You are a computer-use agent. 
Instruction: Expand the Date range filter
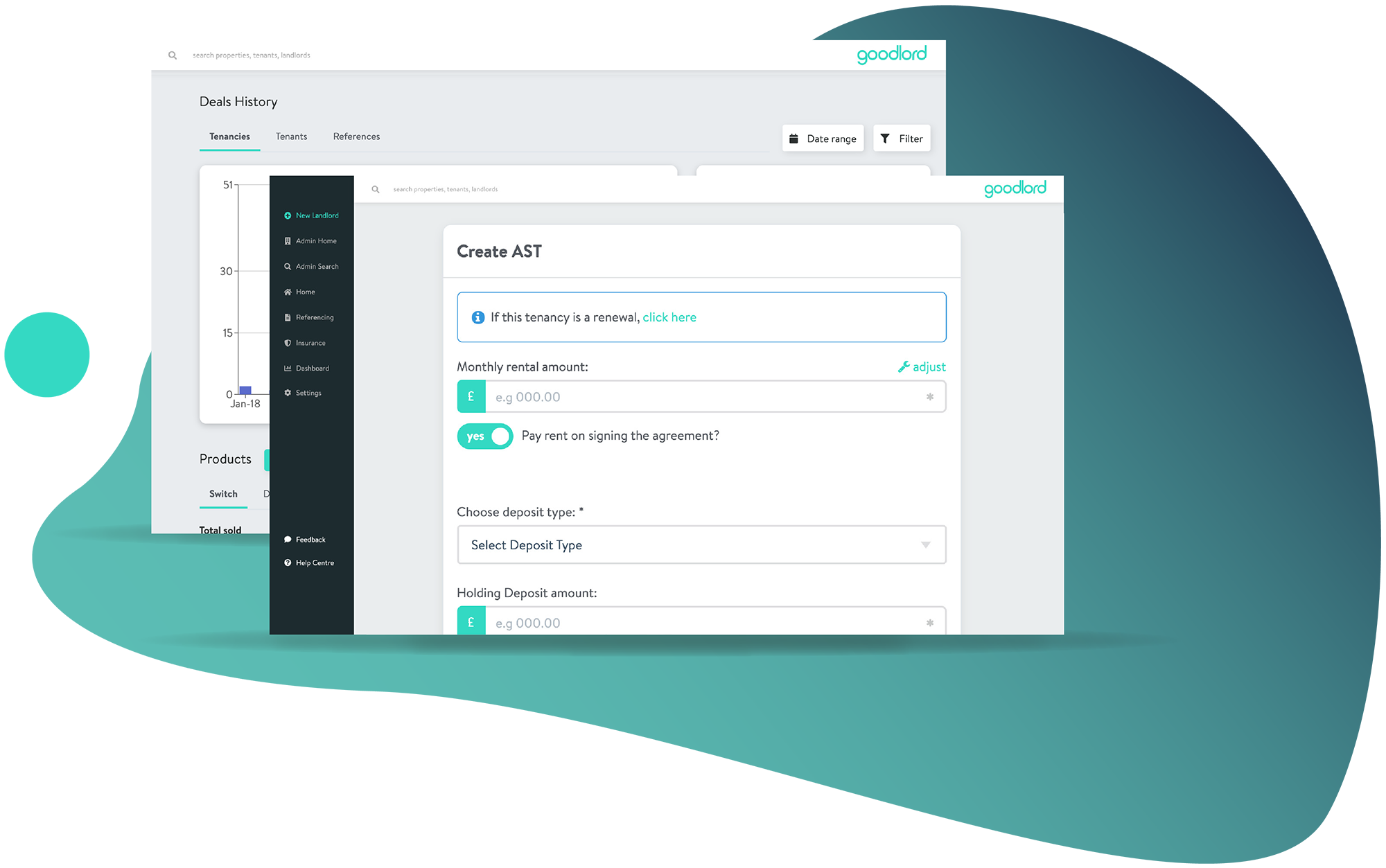[x=821, y=138]
